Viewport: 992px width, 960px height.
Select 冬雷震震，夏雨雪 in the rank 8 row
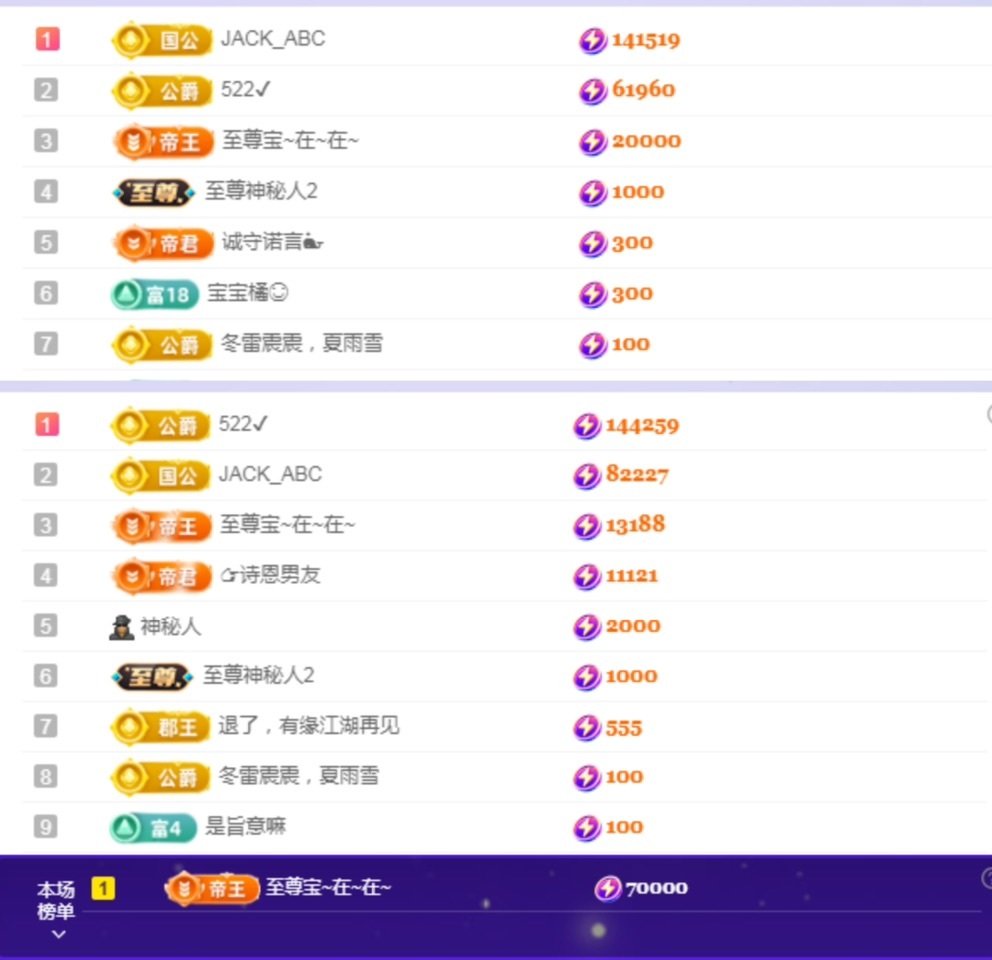click(x=299, y=775)
